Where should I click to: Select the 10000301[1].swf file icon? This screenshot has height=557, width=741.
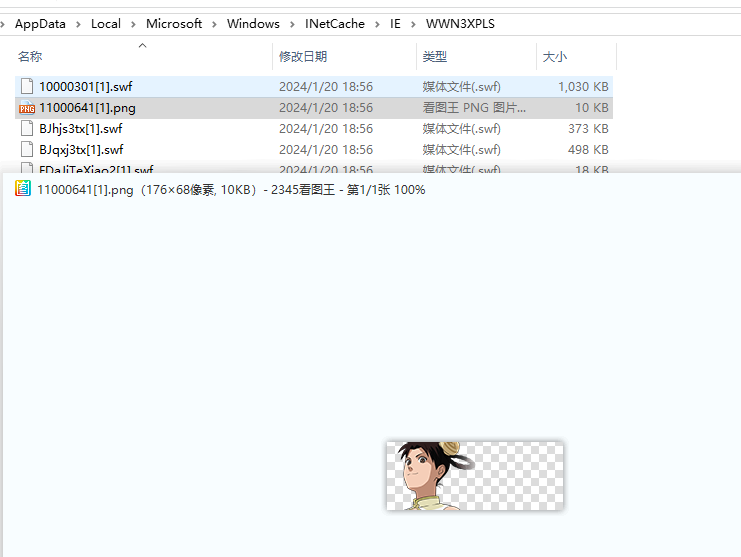27,86
